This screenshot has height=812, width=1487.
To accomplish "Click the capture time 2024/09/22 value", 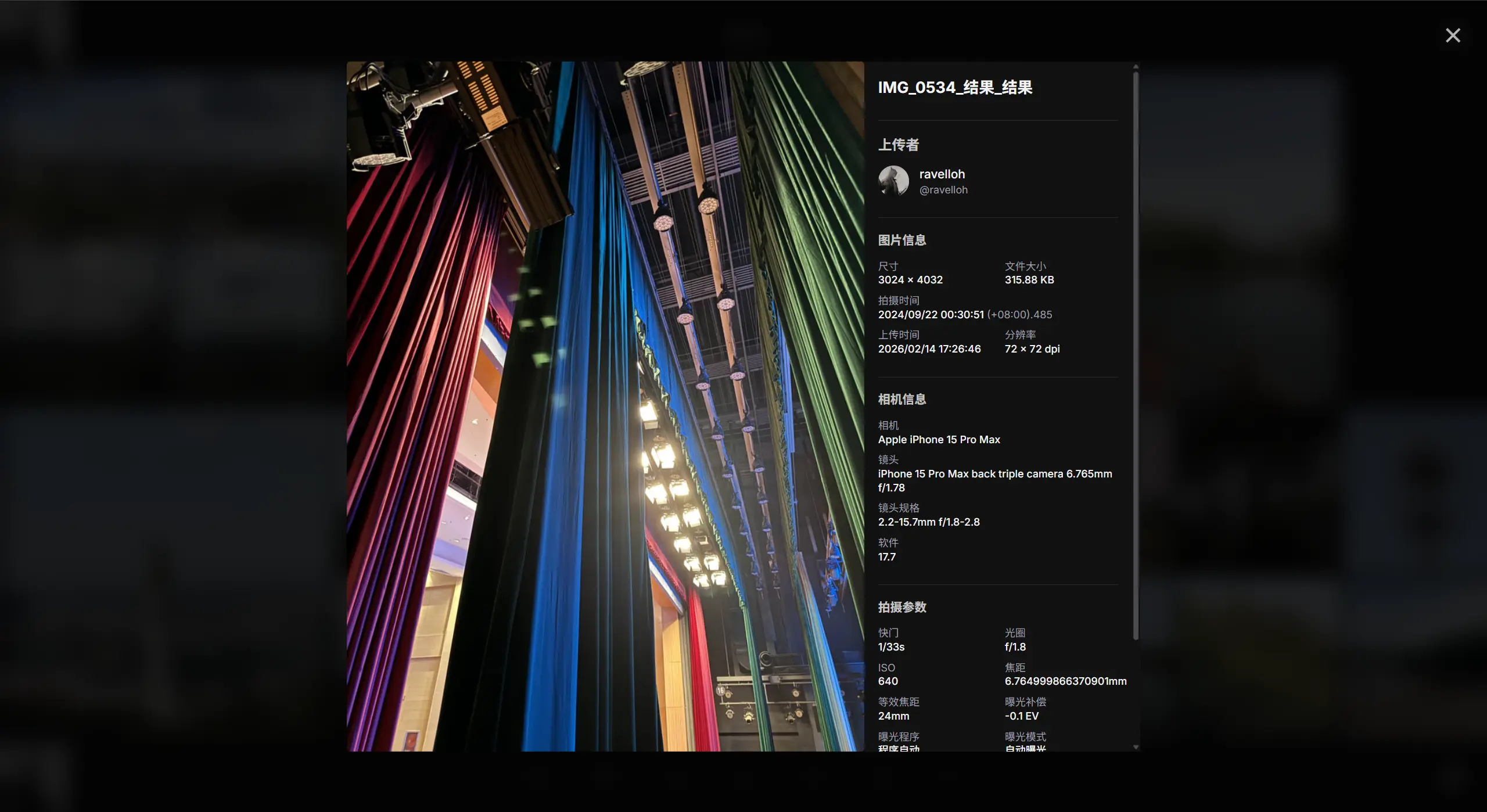I will pyautogui.click(x=931, y=315).
